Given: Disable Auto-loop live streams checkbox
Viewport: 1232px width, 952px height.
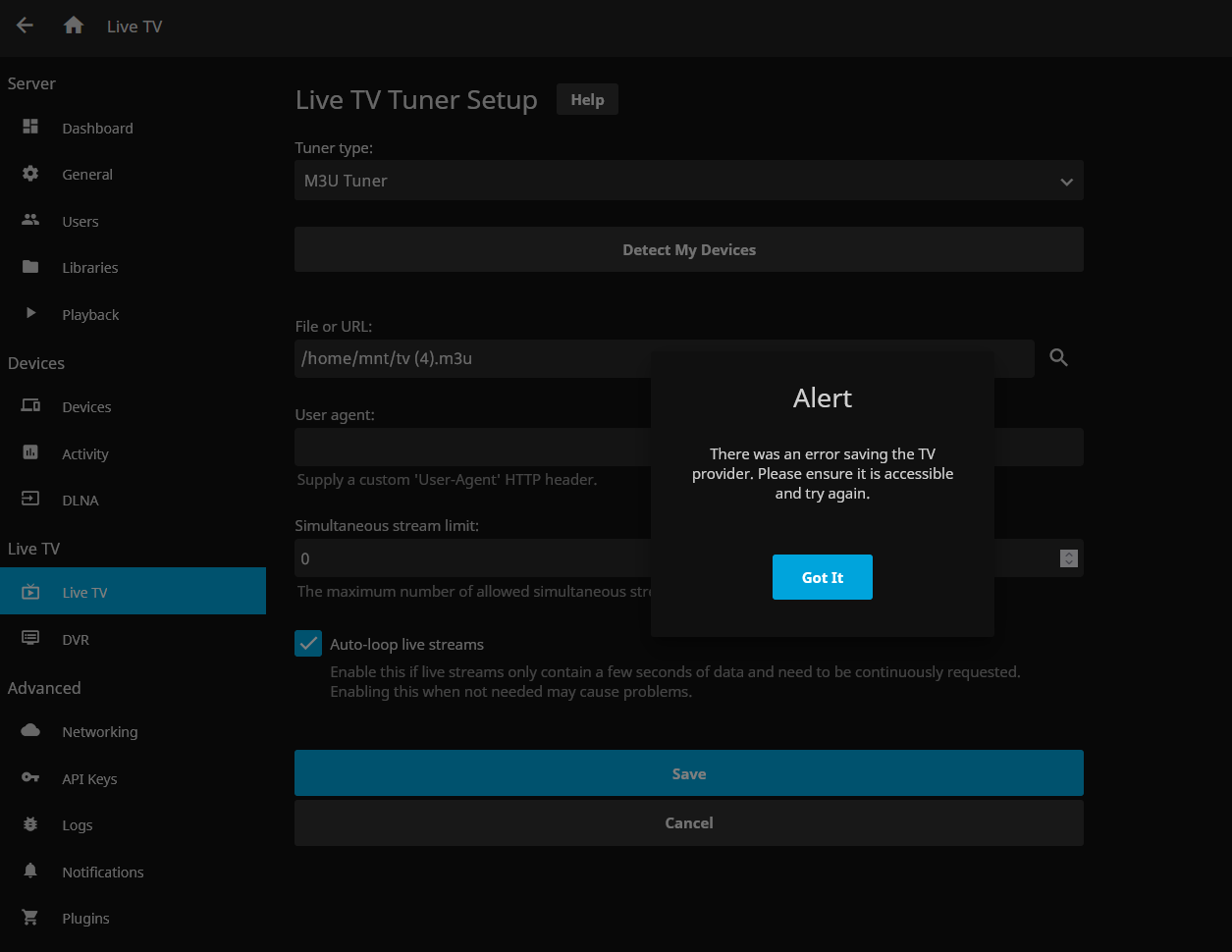Looking at the screenshot, I should tap(308, 644).
